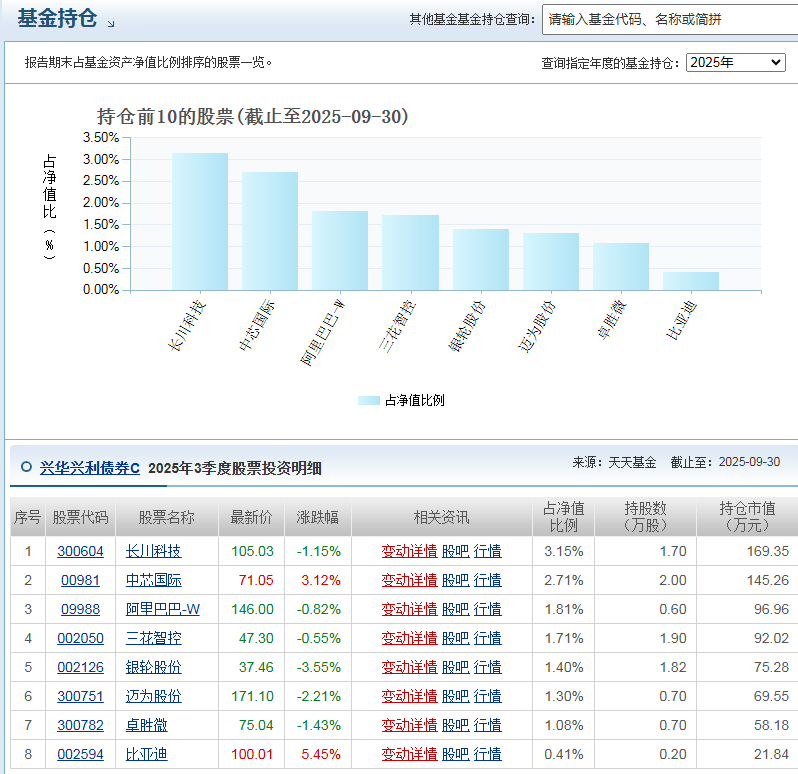
Task: Open 股吧 for 比亚迪 row
Action: point(455,754)
